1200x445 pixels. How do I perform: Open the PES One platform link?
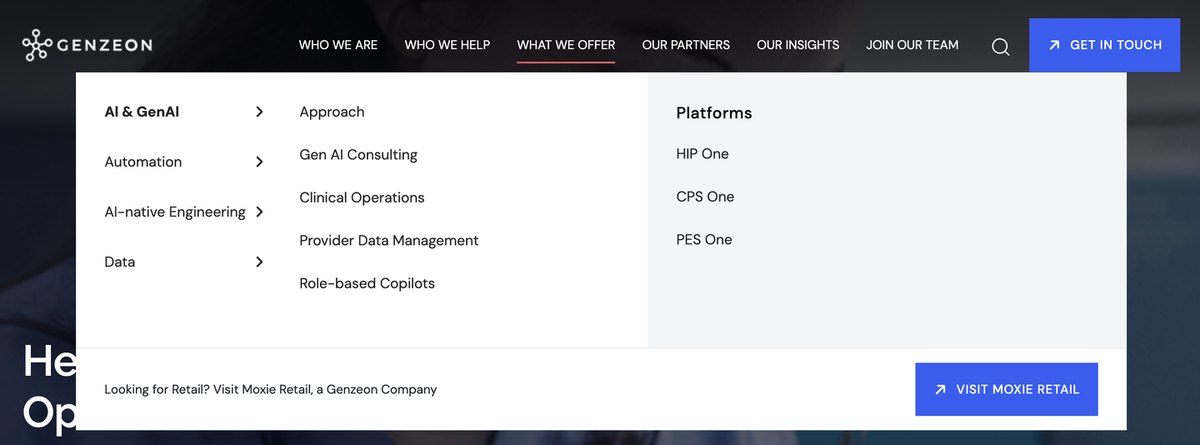[704, 240]
